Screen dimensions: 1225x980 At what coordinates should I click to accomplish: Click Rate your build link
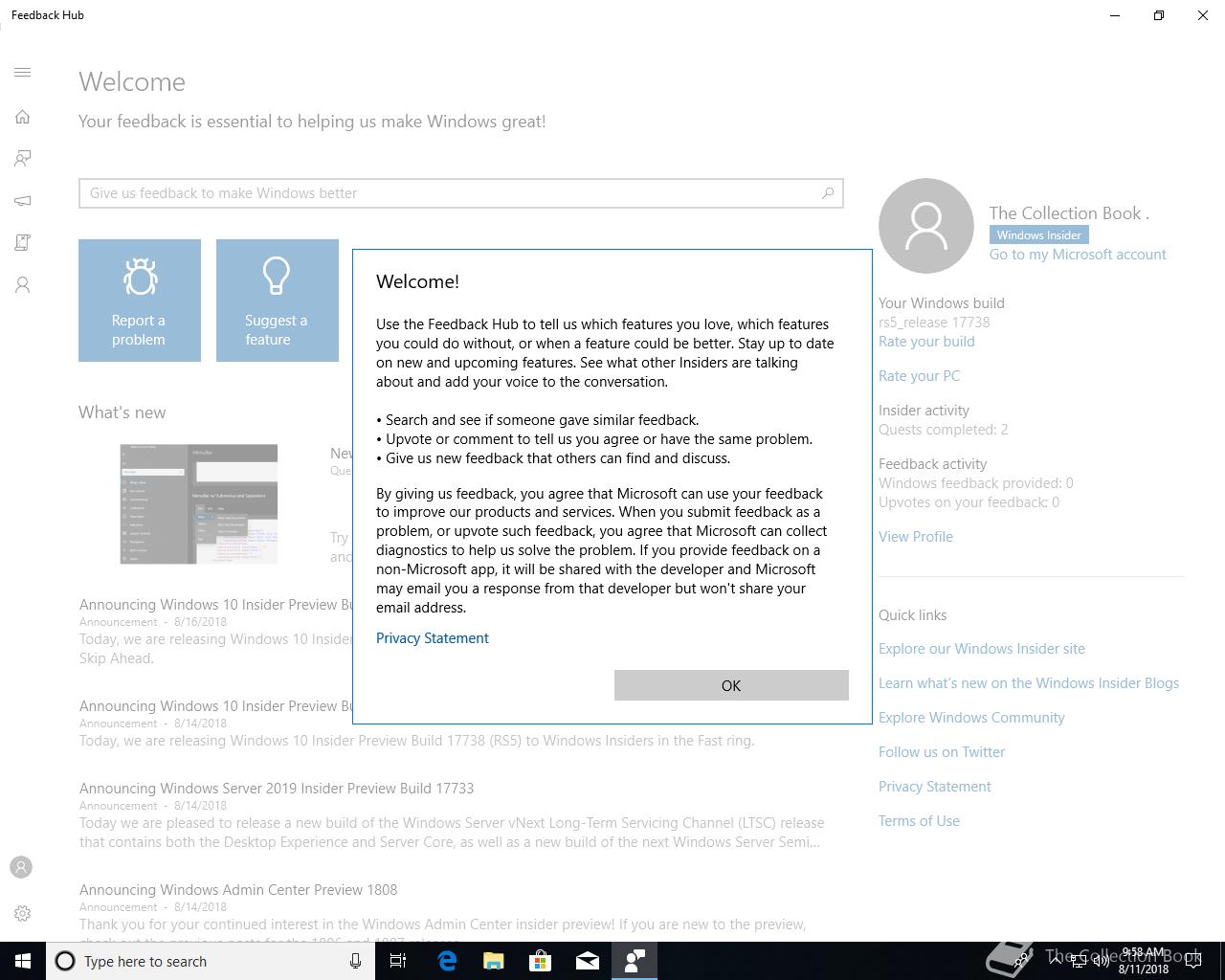click(x=926, y=342)
